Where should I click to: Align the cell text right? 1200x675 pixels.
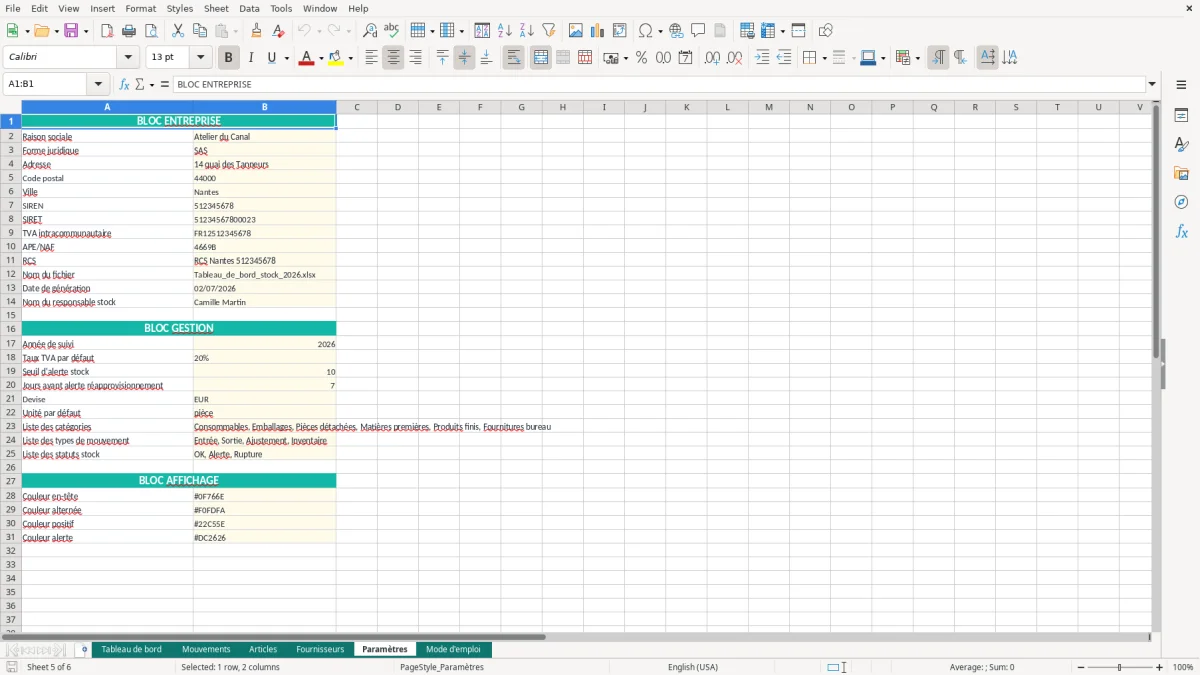pyautogui.click(x=415, y=58)
